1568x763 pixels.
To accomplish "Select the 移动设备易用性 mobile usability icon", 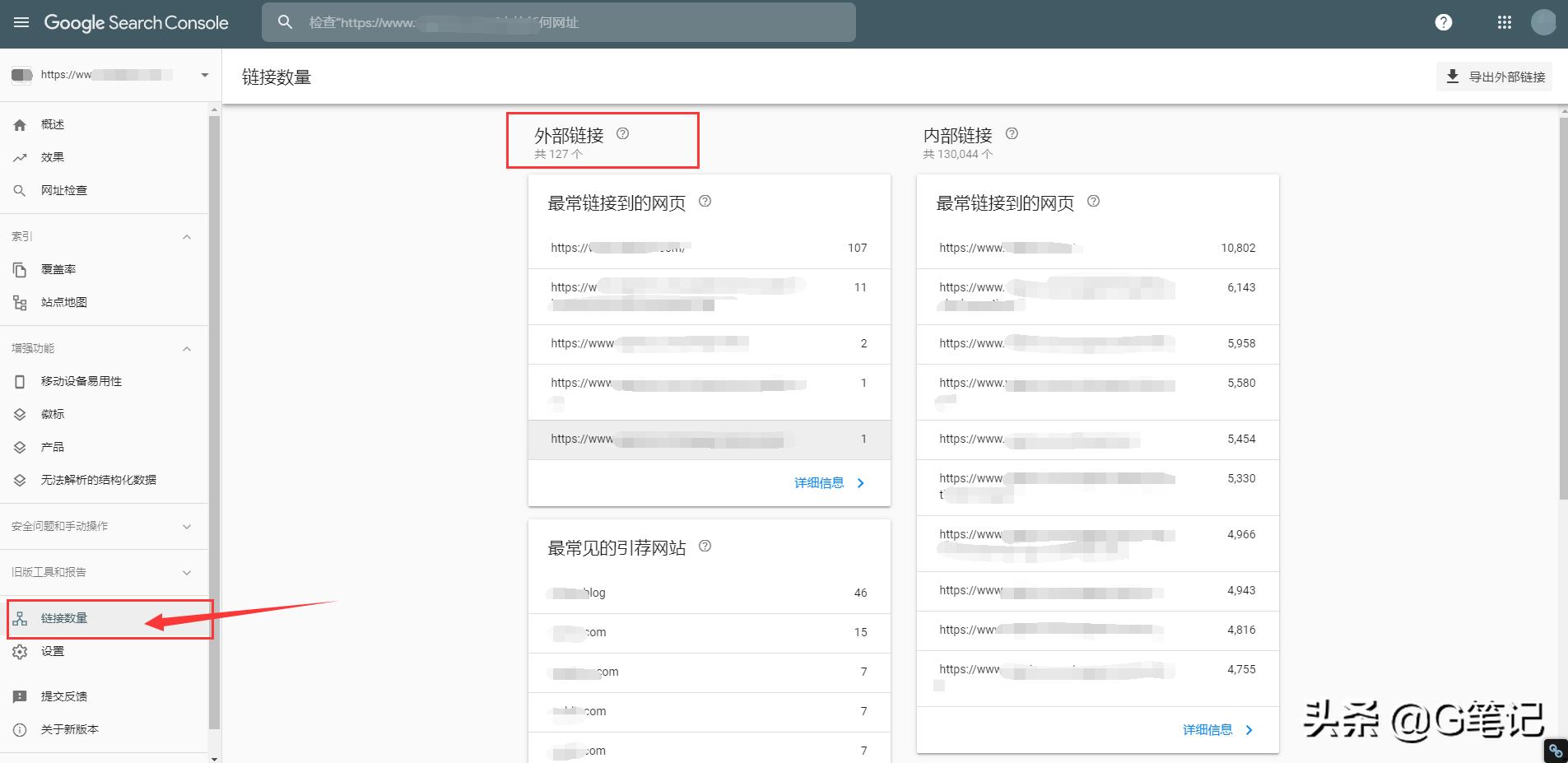I will click(19, 381).
